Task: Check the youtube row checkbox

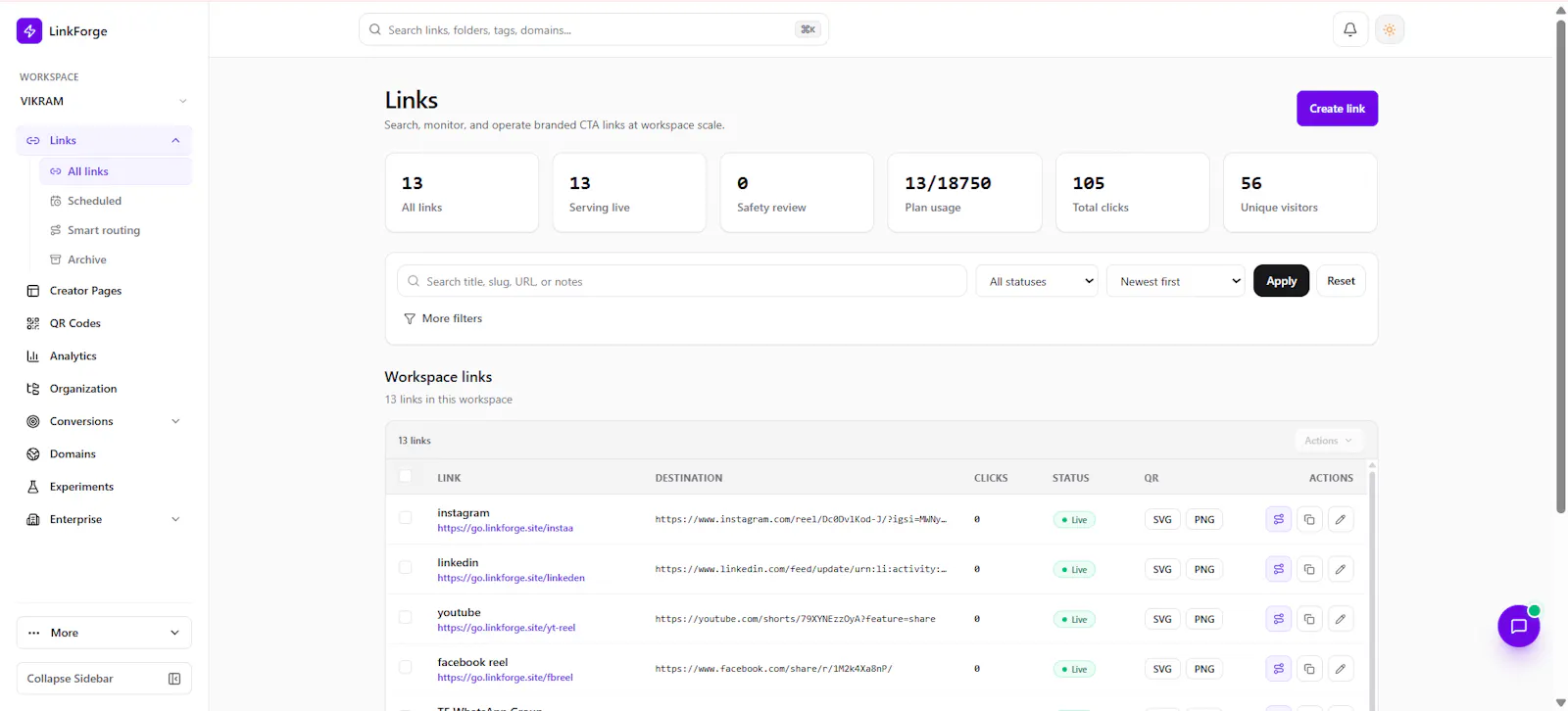Action: 405,617
